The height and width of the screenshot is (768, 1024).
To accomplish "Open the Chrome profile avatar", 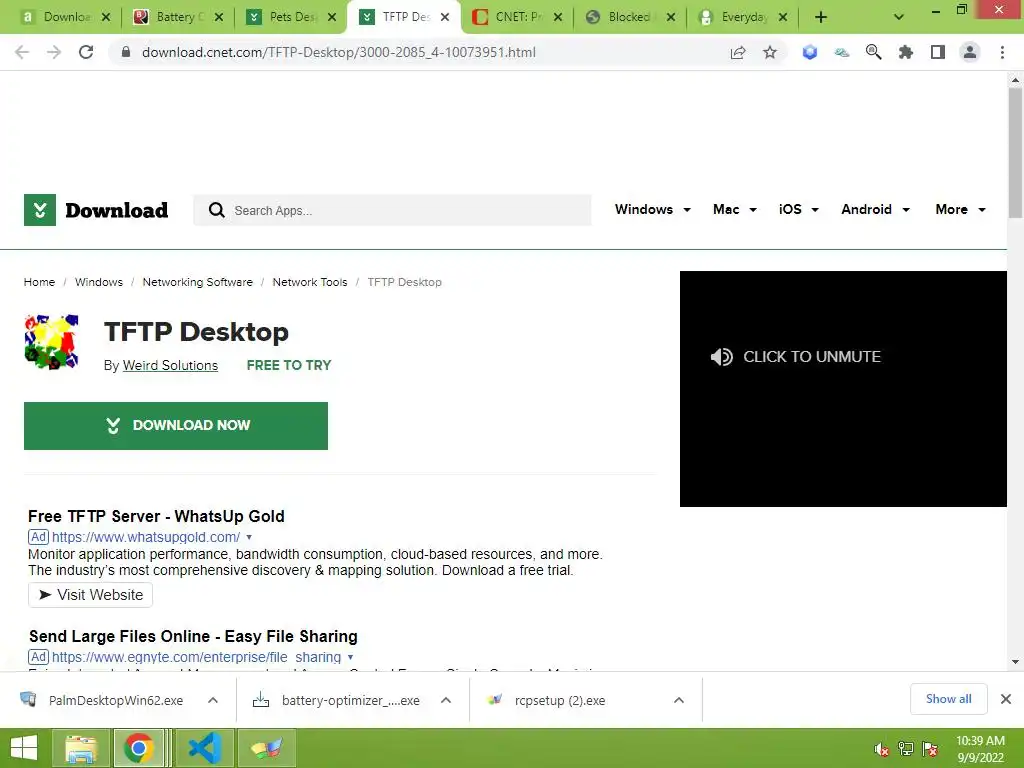I will (970, 52).
